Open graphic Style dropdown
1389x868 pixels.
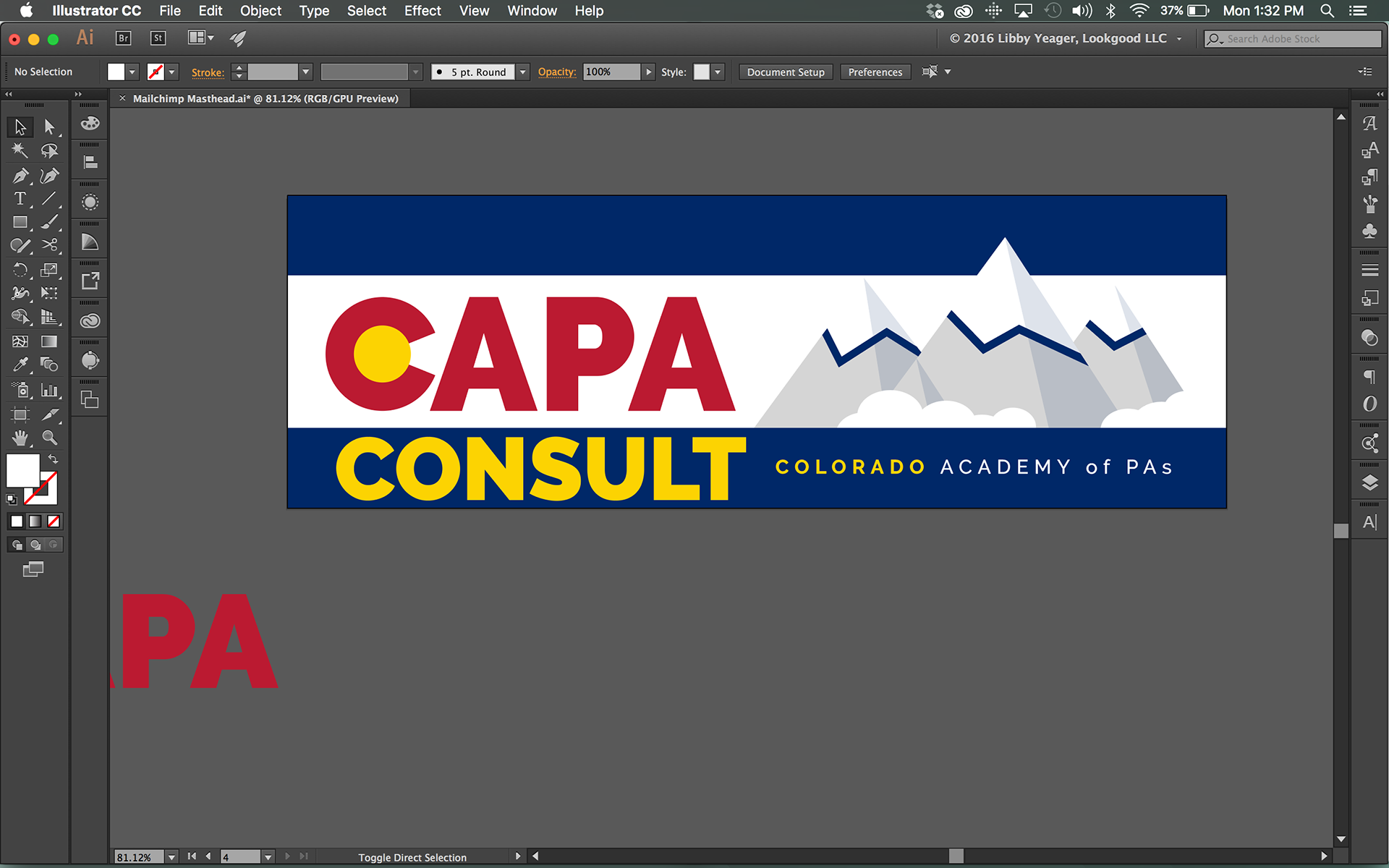click(718, 72)
